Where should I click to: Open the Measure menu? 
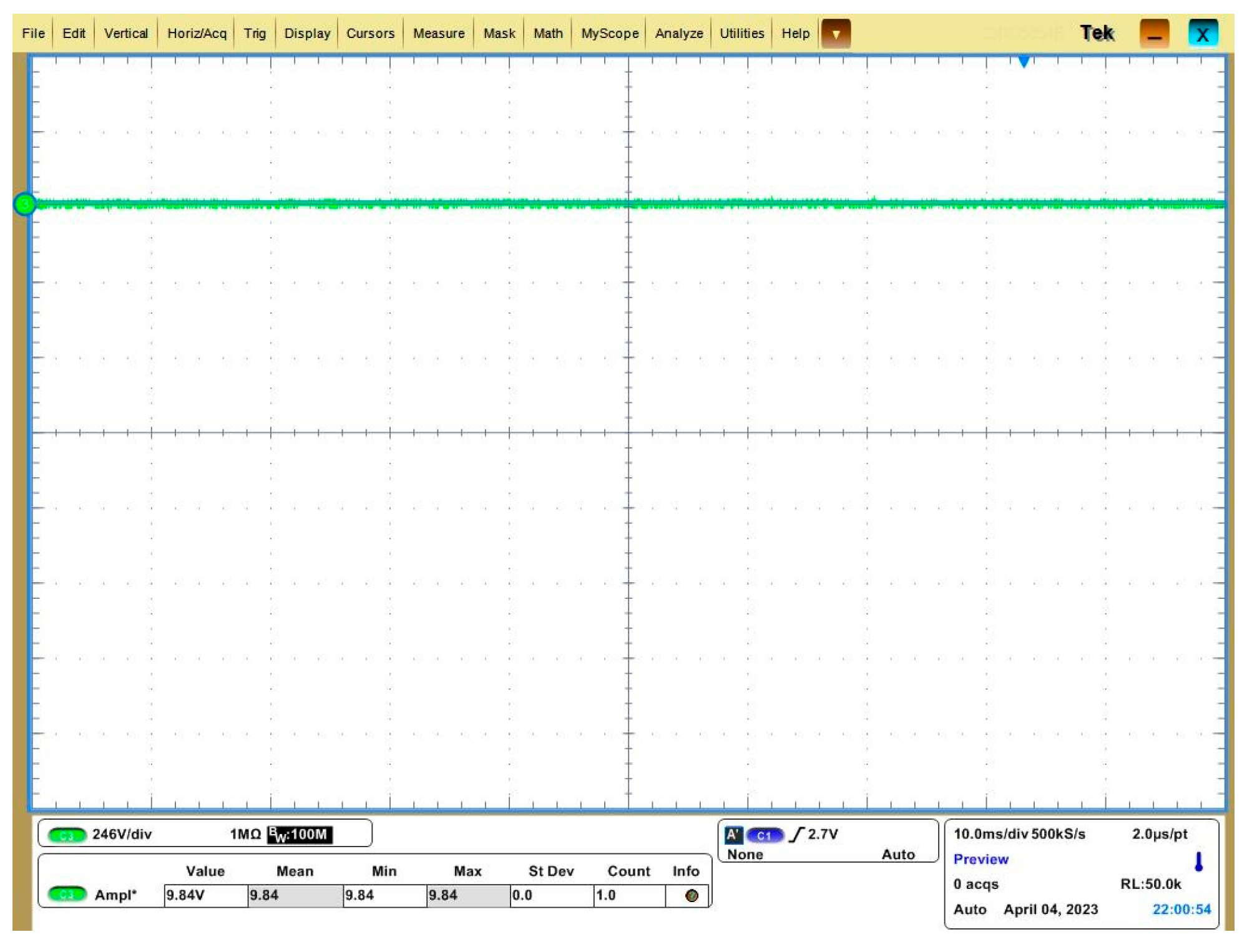click(438, 34)
